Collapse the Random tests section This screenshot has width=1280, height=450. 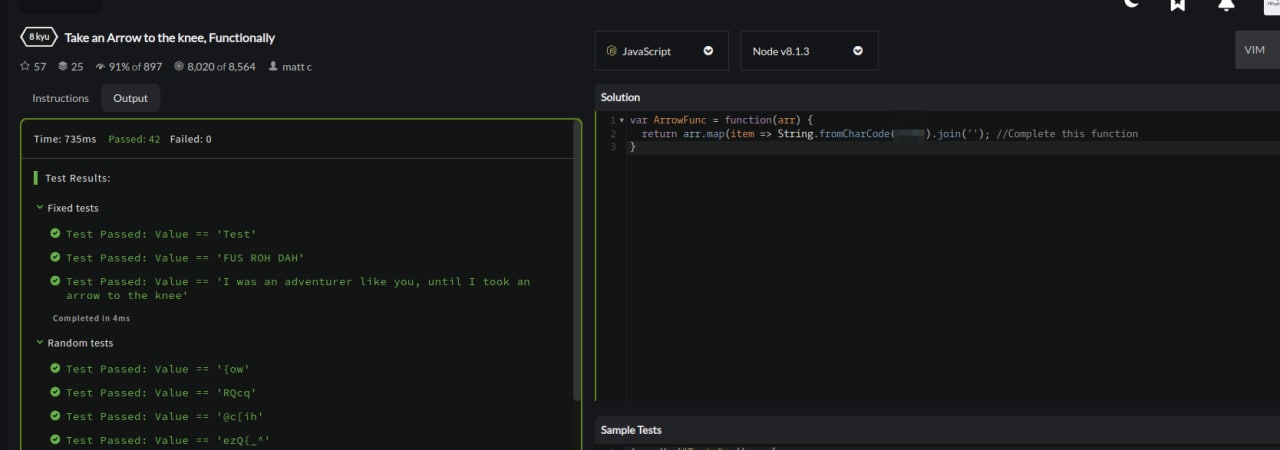point(74,343)
